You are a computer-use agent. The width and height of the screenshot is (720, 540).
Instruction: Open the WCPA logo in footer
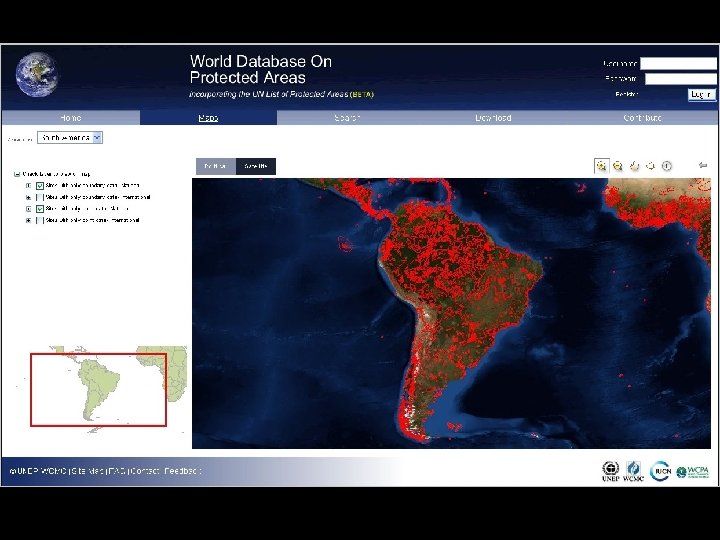point(692,472)
